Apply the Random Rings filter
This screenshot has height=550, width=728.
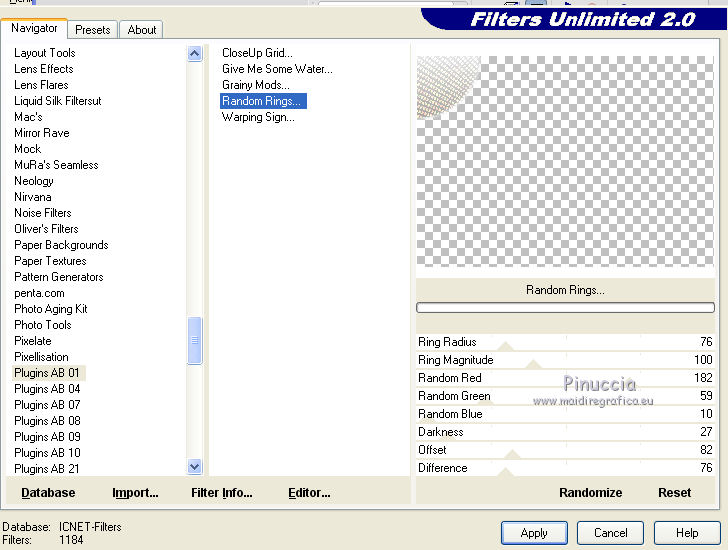pos(534,533)
